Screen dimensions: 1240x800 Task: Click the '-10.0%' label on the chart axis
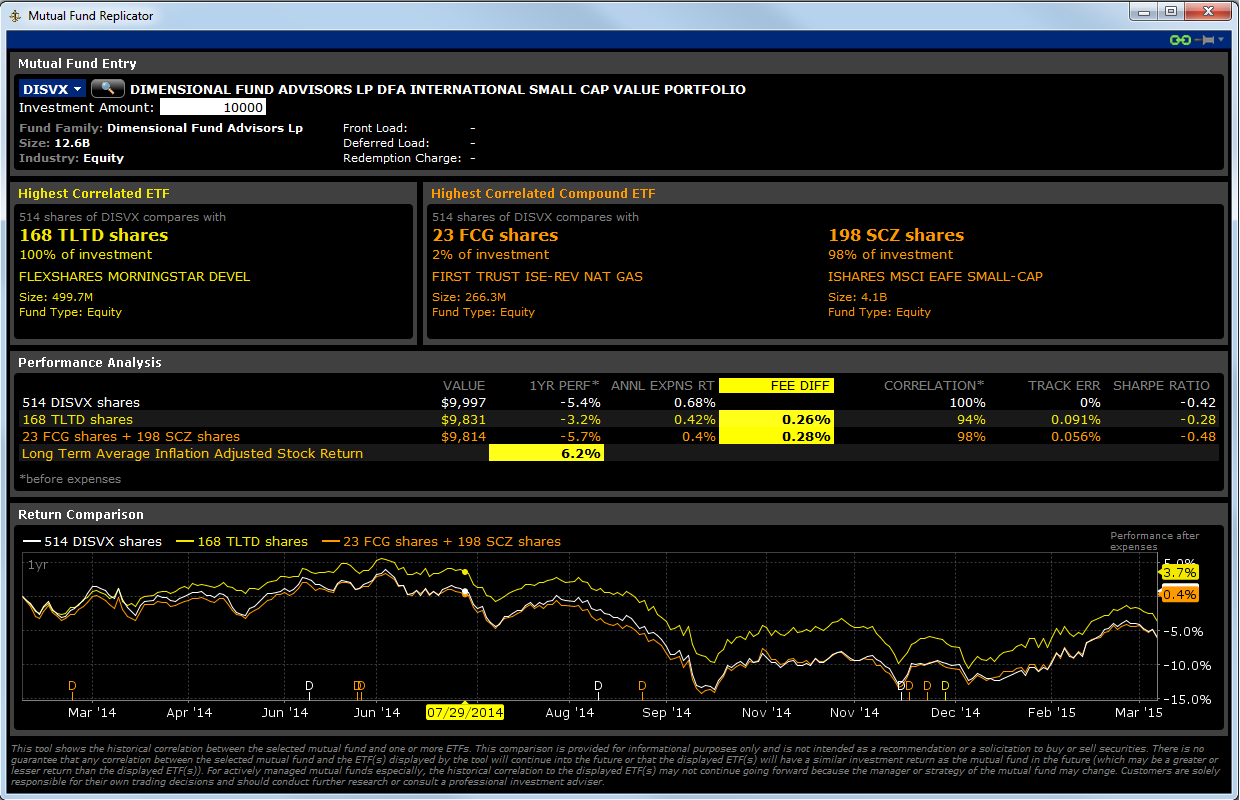[1186, 665]
